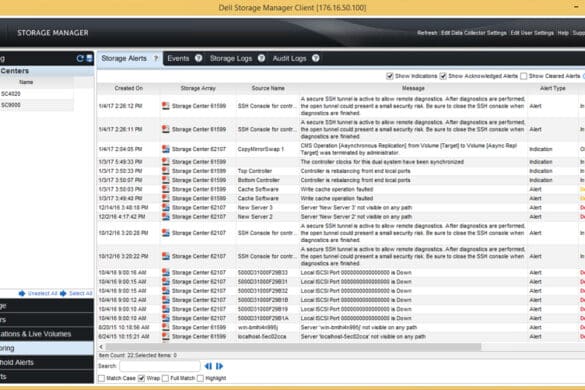
Task: Toggle Show Acknowledged Alerts checkbox
Action: tap(443, 76)
